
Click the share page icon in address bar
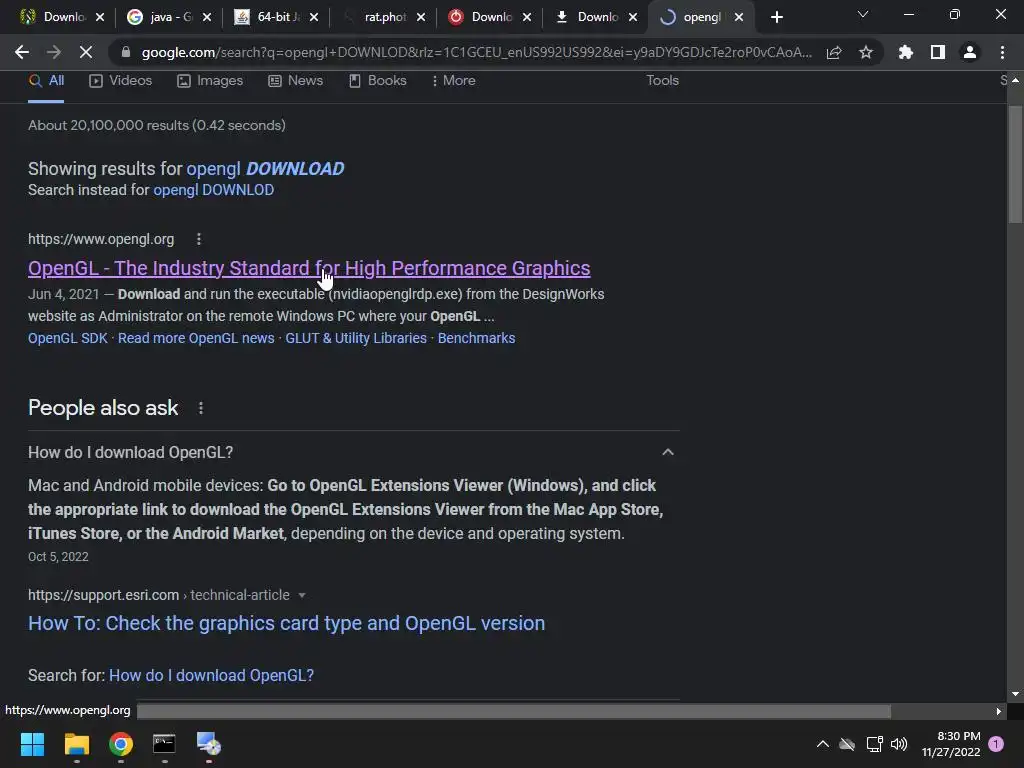[834, 52]
